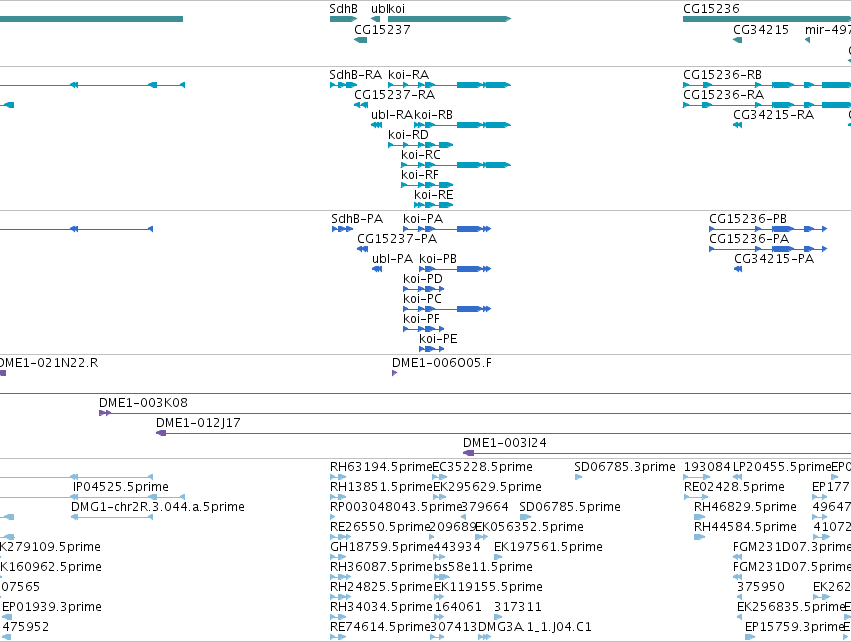Select EST EK197561.5prime
The height and width of the screenshot is (642, 851).
pos(548,547)
